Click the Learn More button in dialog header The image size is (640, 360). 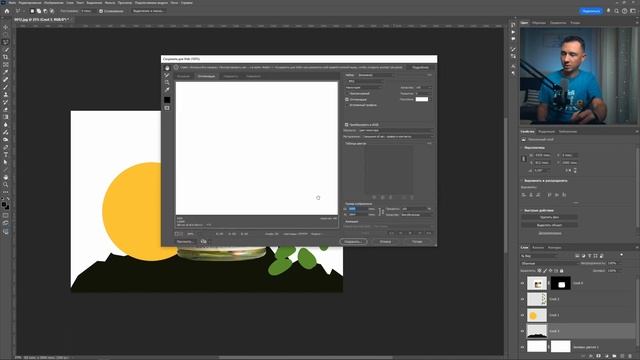point(420,67)
